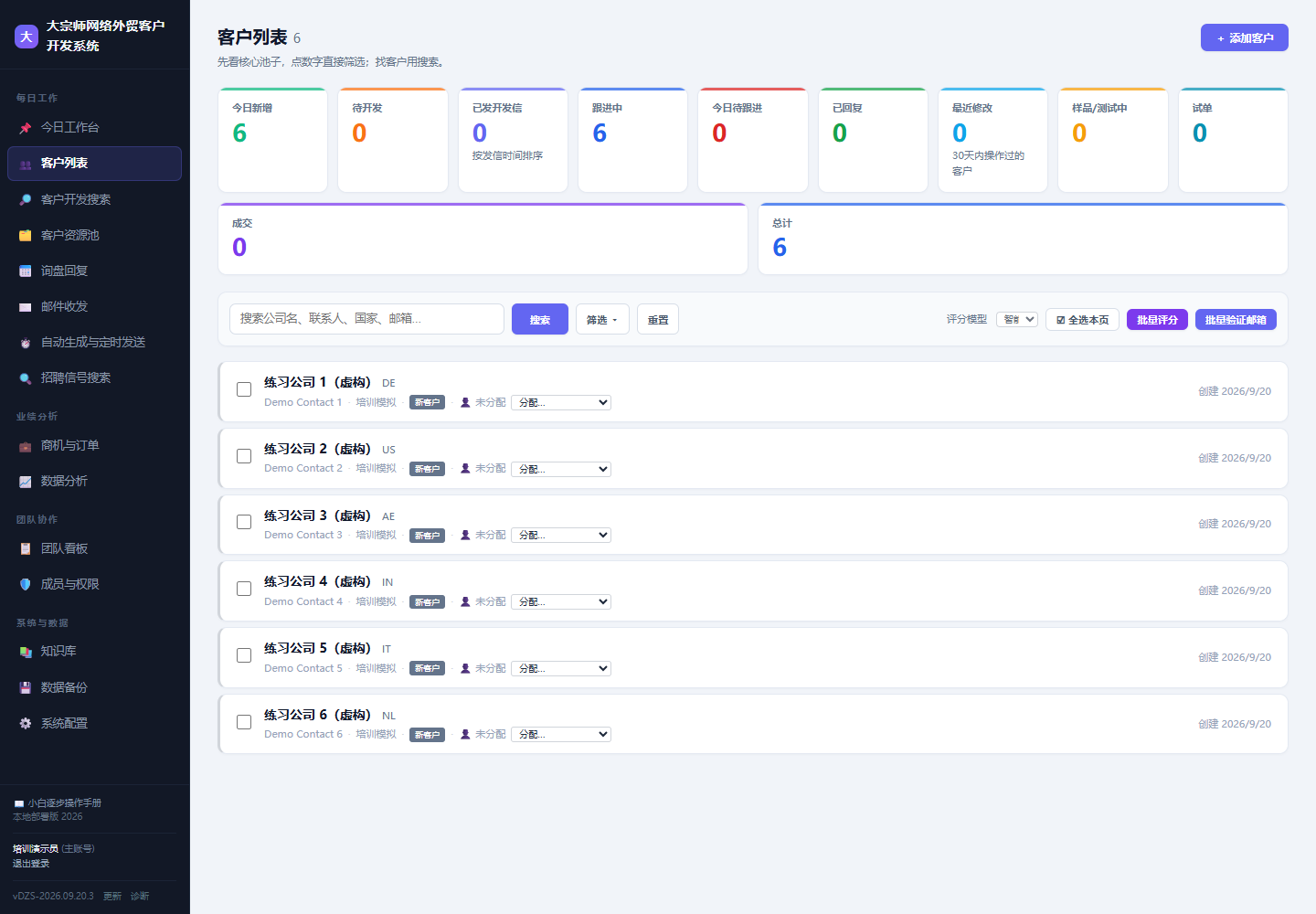The height and width of the screenshot is (914, 1316).
Task: Click the 退出登录 link
Action: 31,864
